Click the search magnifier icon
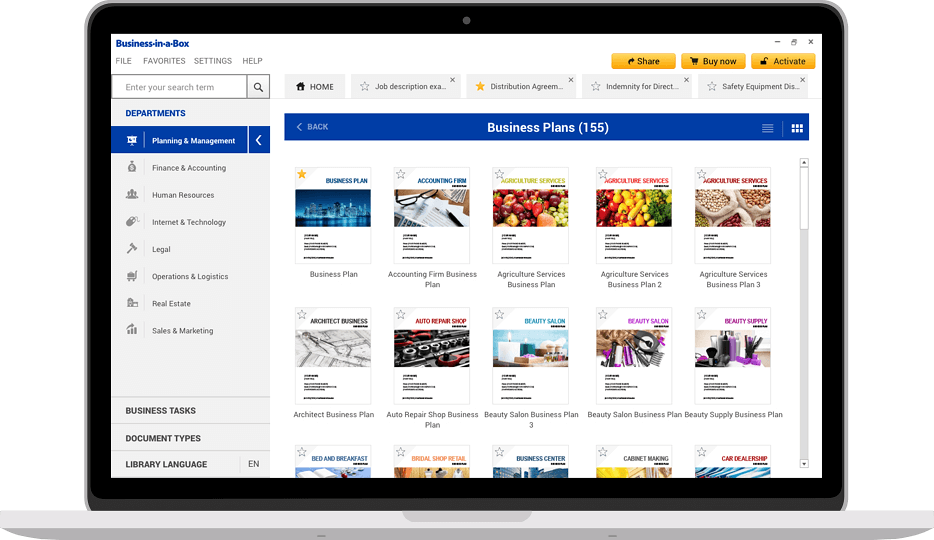The width and height of the screenshot is (934, 540). click(258, 87)
